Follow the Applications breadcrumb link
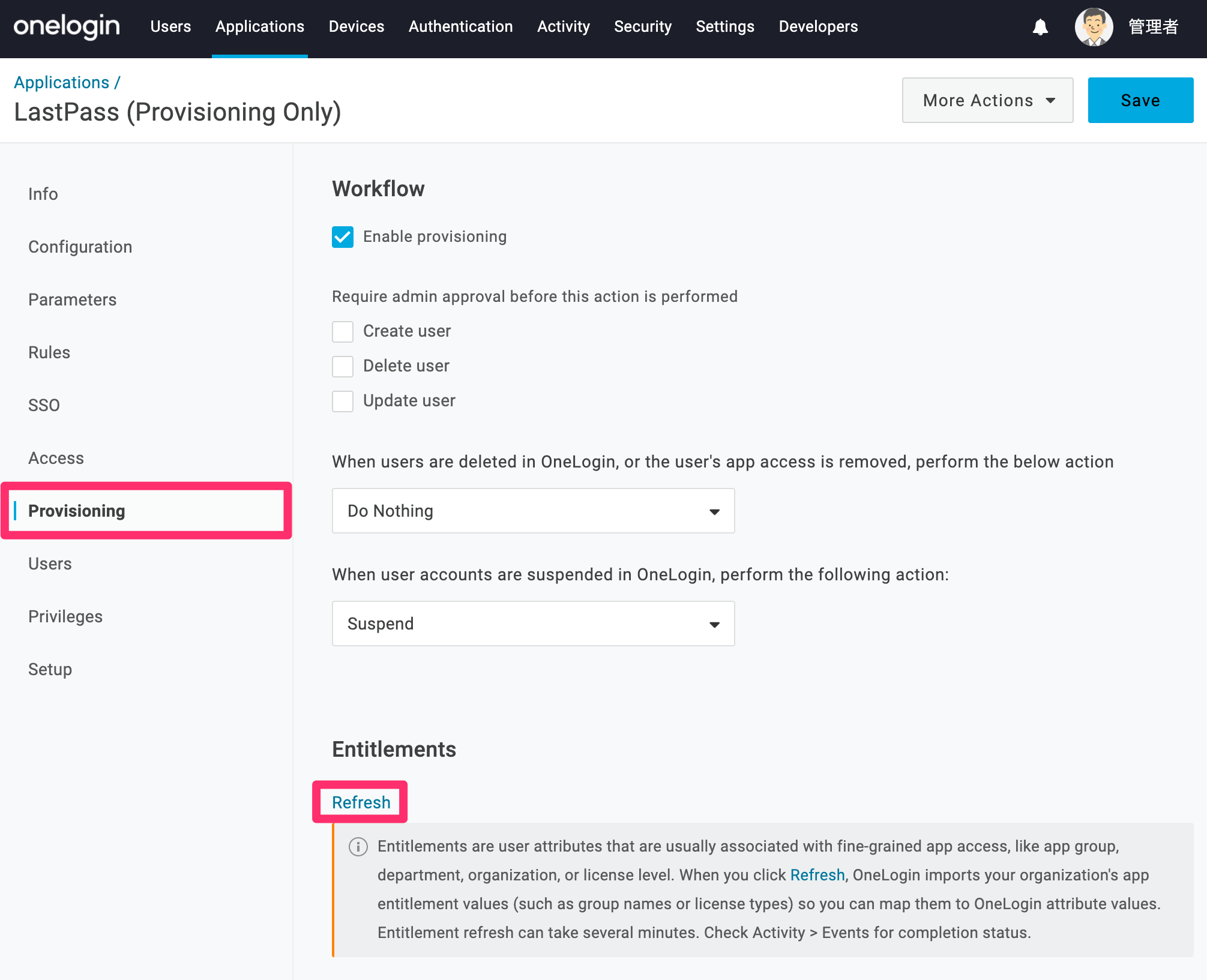 62,82
